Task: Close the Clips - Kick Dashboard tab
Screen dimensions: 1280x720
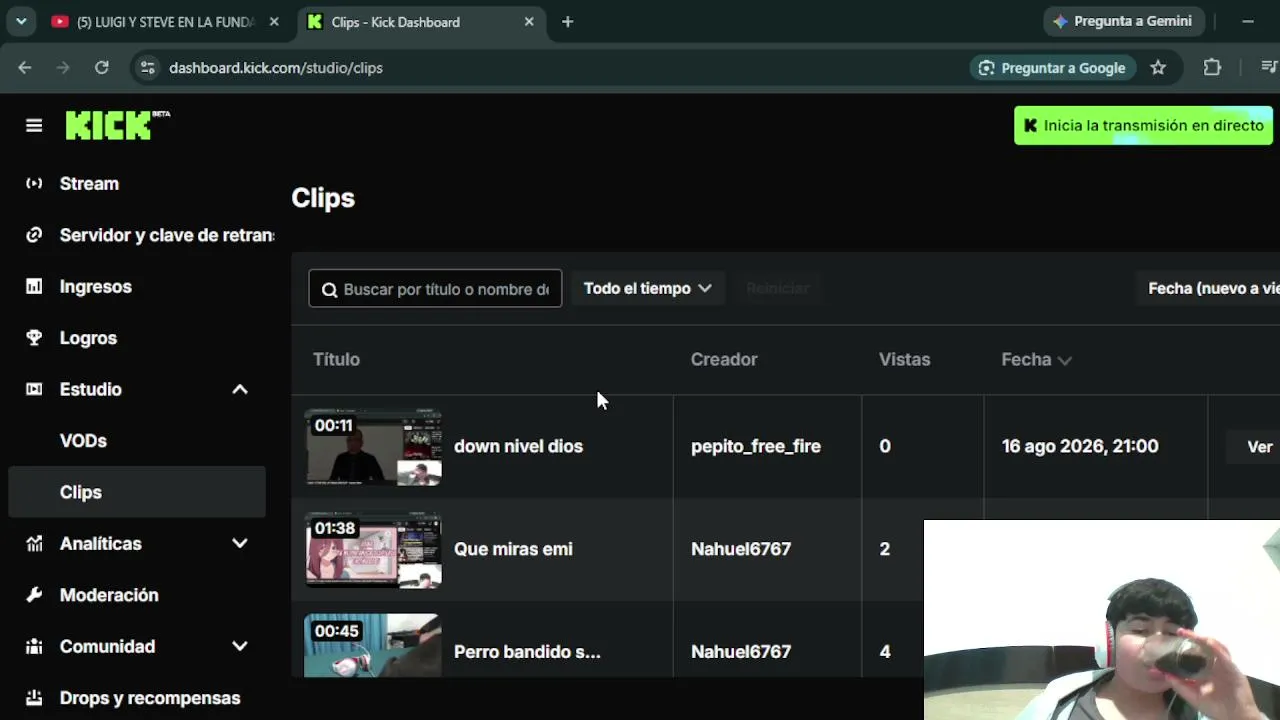Action: coord(529,21)
